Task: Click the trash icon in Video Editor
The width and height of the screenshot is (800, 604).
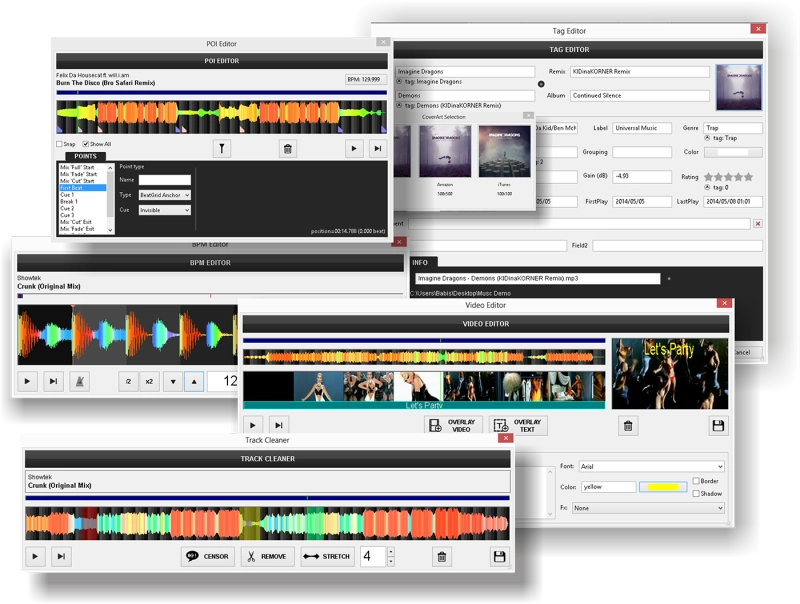Action: coord(628,425)
